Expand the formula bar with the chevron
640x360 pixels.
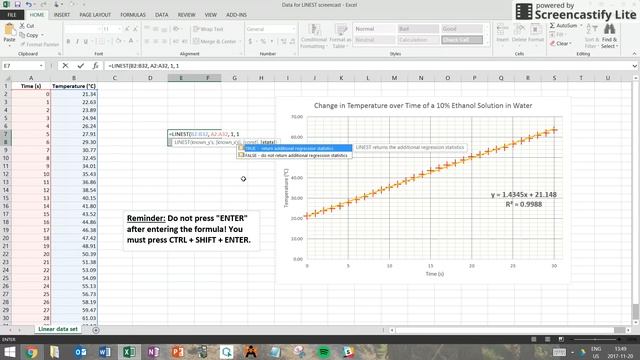[634, 66]
